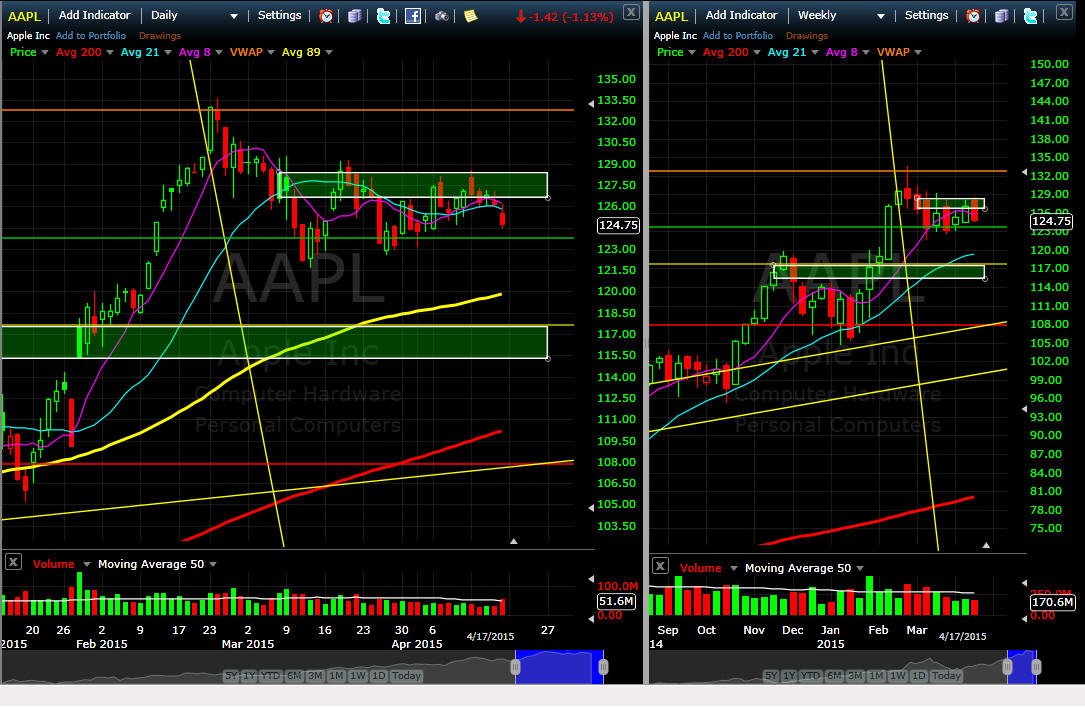The height and width of the screenshot is (708, 1085).
Task: Open Drawings link in Daily chart
Action: (x=160, y=36)
